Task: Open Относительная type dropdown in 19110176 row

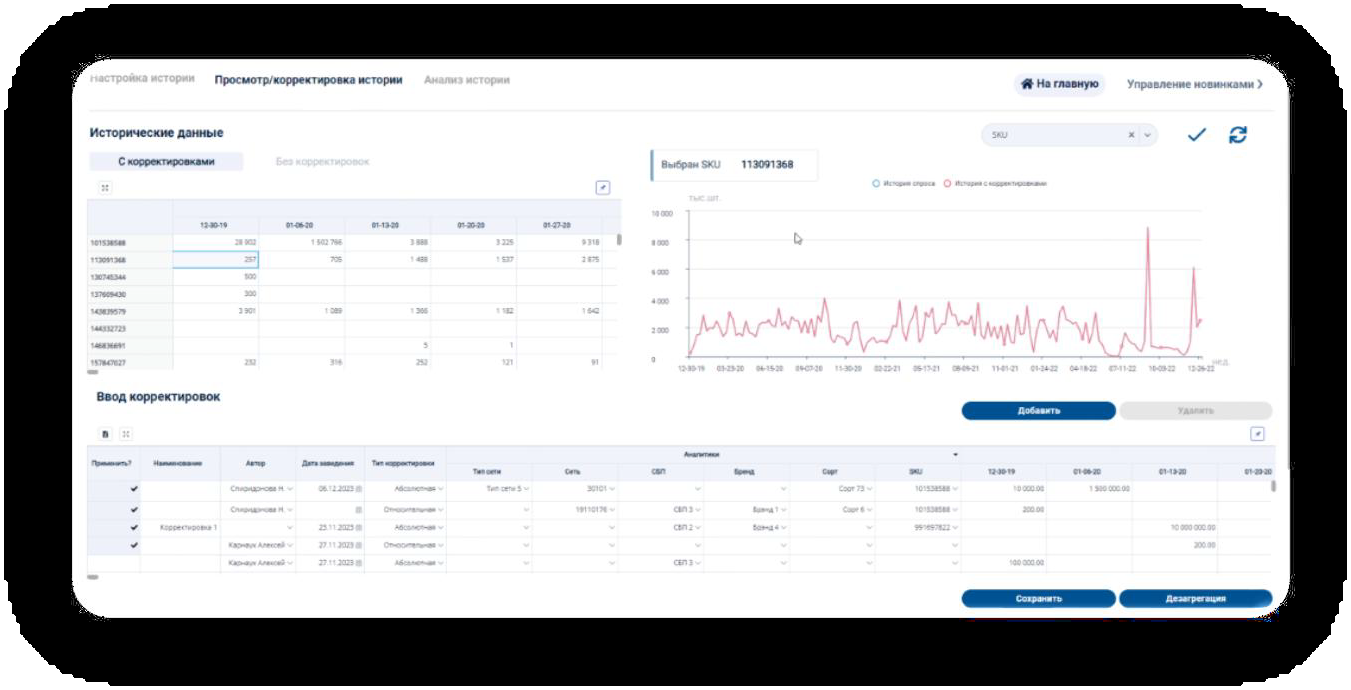Action: (x=440, y=509)
